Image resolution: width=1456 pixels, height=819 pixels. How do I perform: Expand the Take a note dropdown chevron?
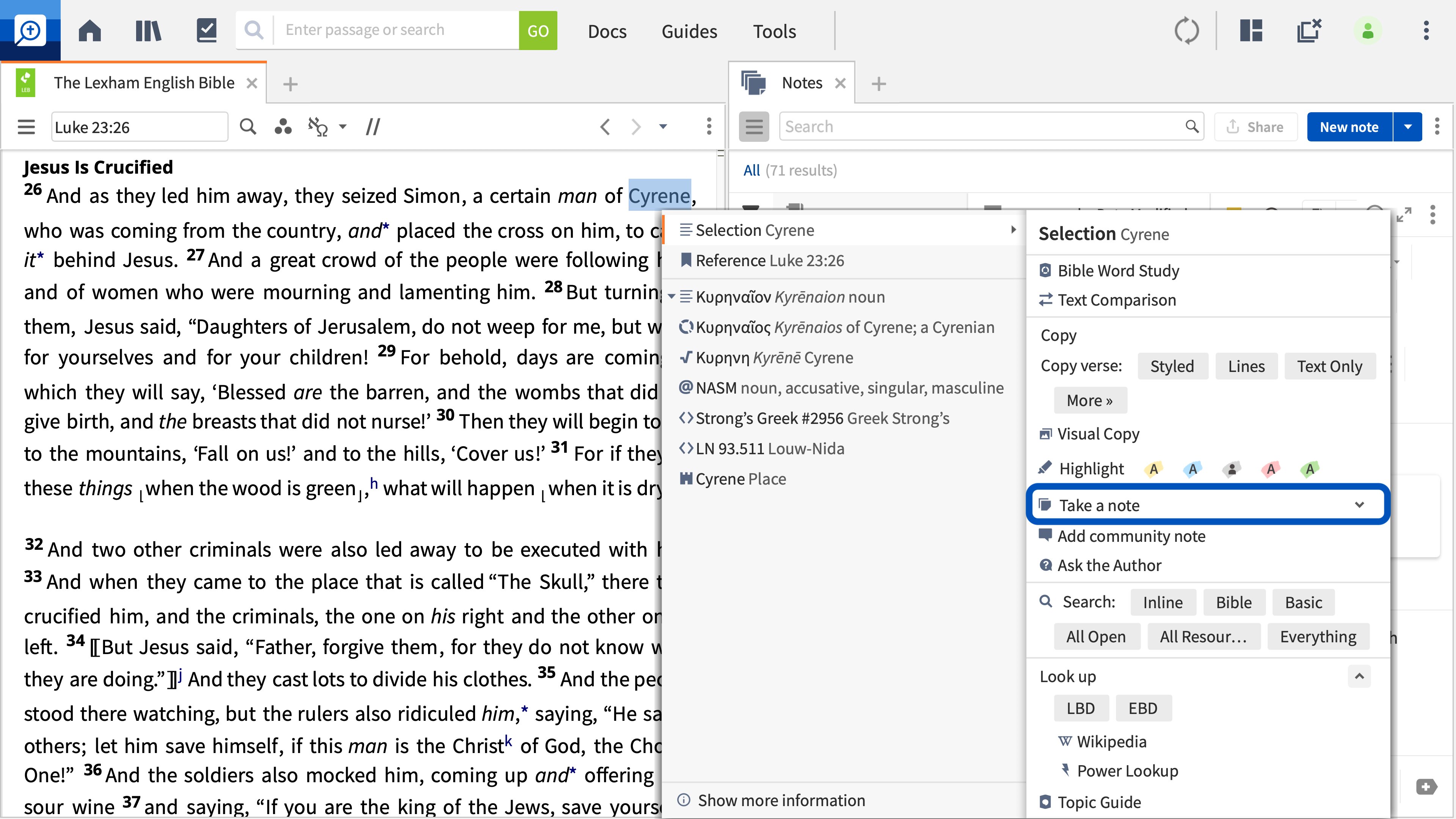1359,505
